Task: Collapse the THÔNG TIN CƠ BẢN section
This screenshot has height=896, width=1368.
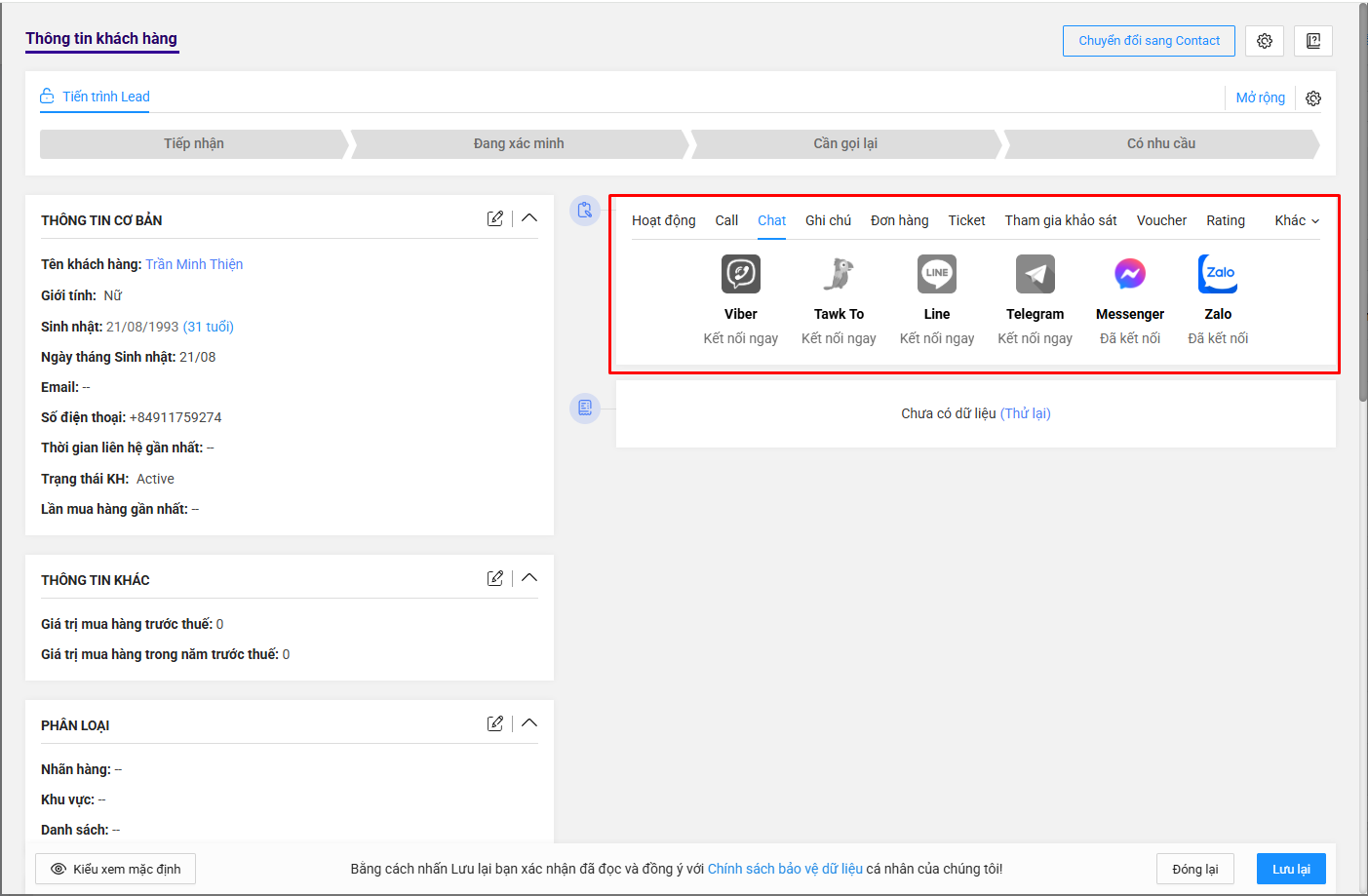Action: click(x=529, y=218)
